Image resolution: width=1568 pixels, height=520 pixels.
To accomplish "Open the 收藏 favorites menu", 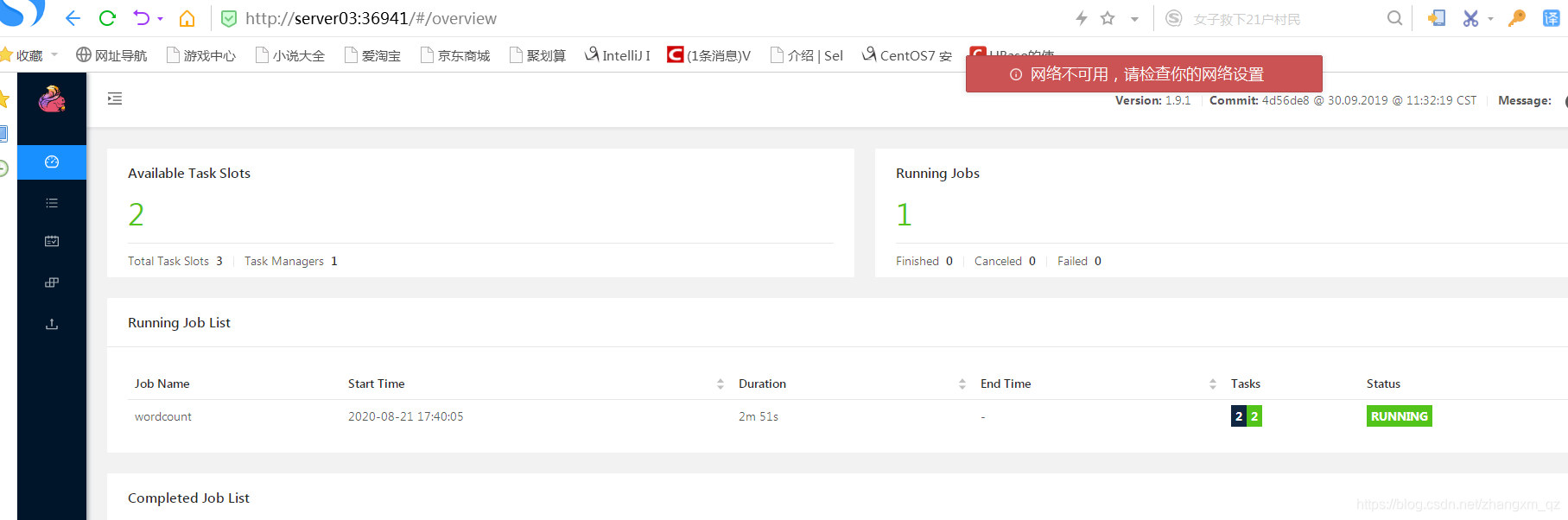I will point(29,55).
